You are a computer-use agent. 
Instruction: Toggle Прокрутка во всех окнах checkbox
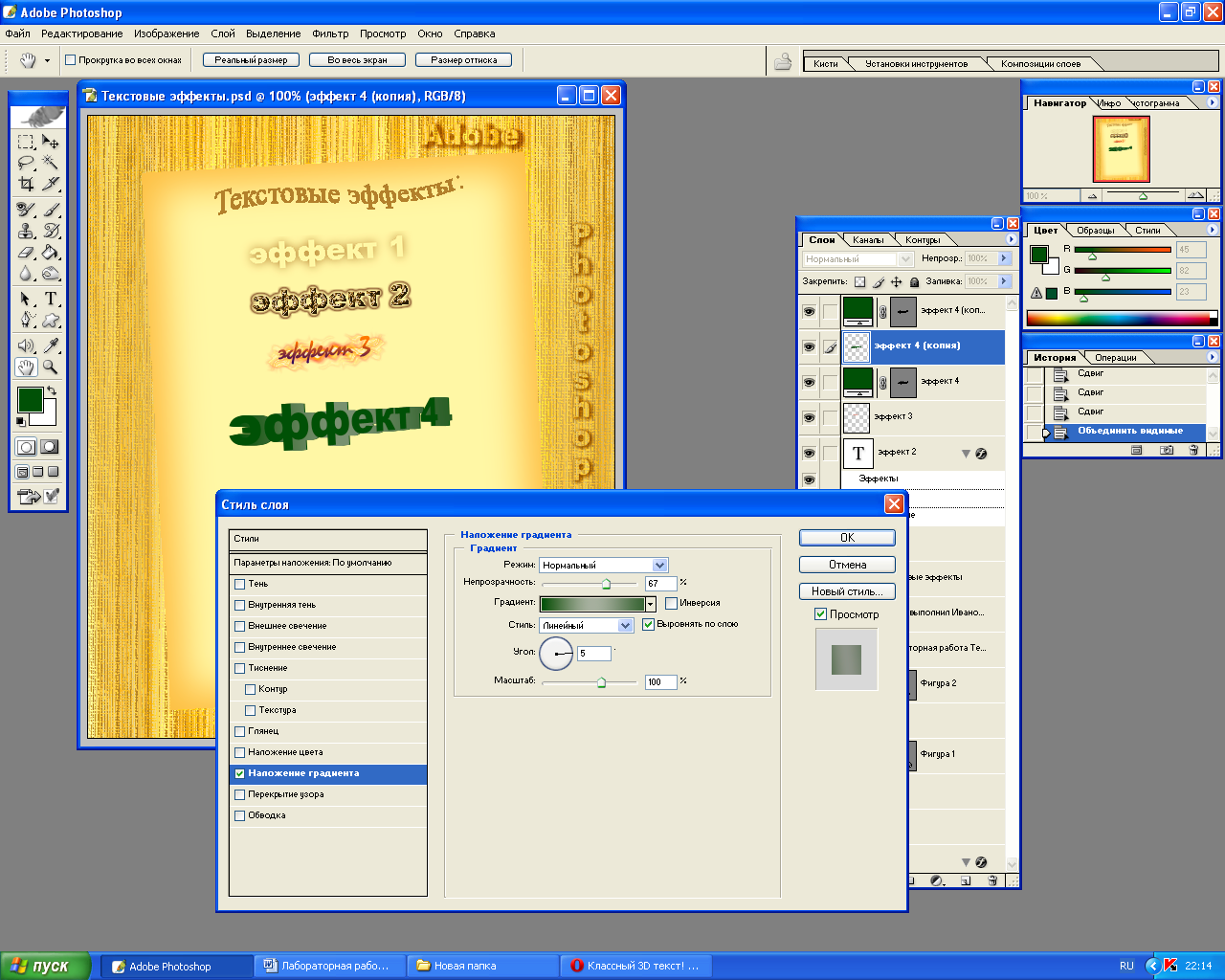click(70, 60)
